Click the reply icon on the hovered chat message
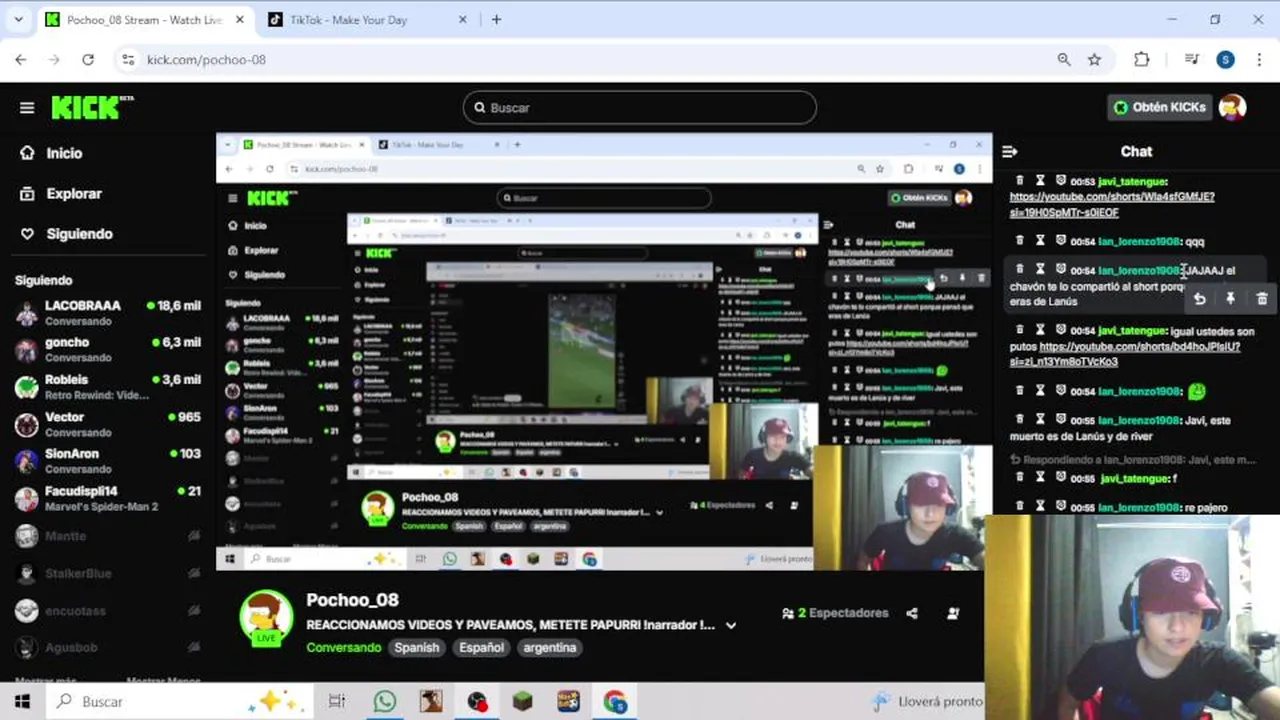Image resolution: width=1280 pixels, height=720 pixels. coord(1199,299)
